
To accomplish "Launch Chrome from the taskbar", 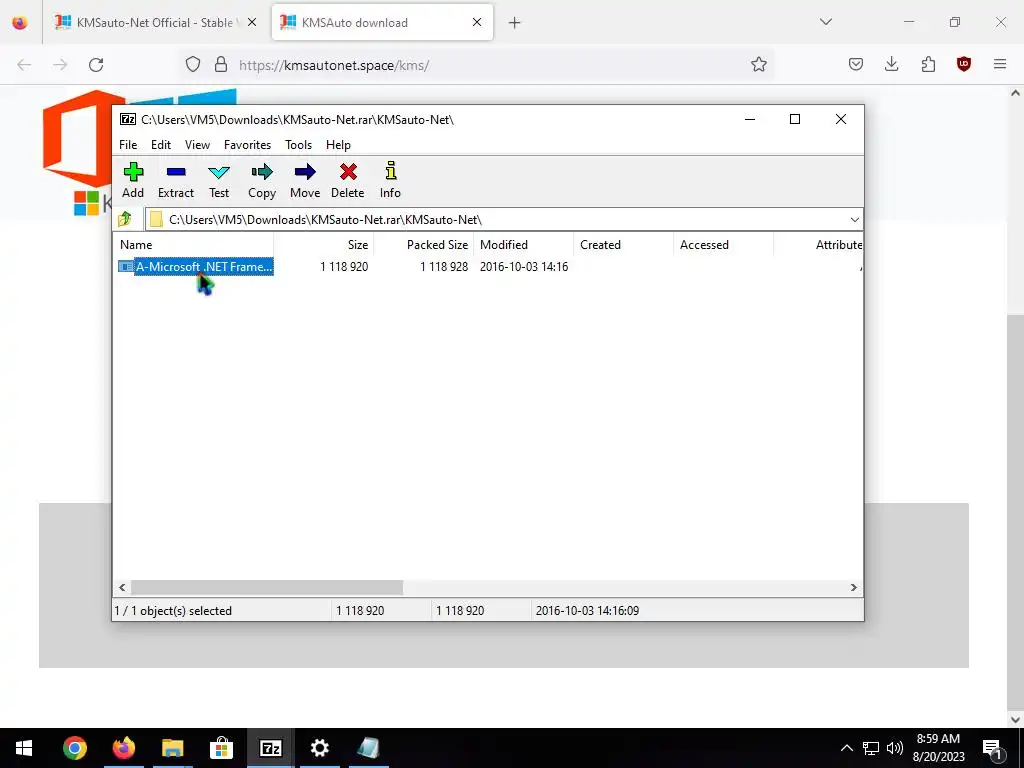I will (75, 748).
